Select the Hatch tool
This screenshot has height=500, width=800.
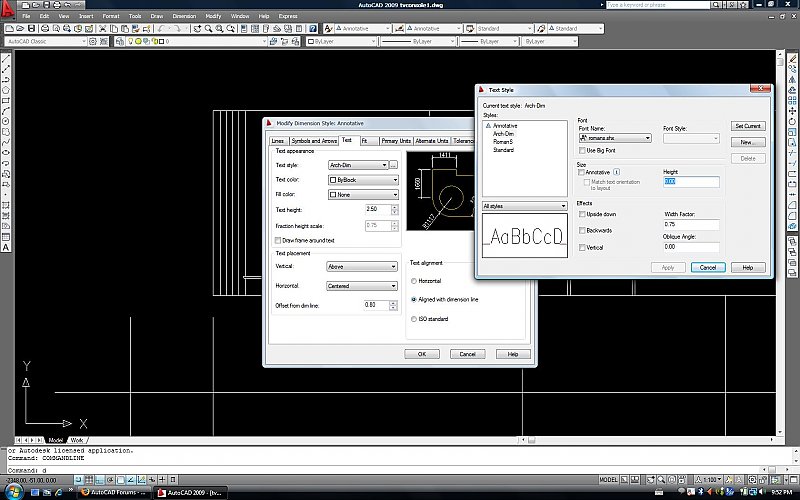[6, 205]
